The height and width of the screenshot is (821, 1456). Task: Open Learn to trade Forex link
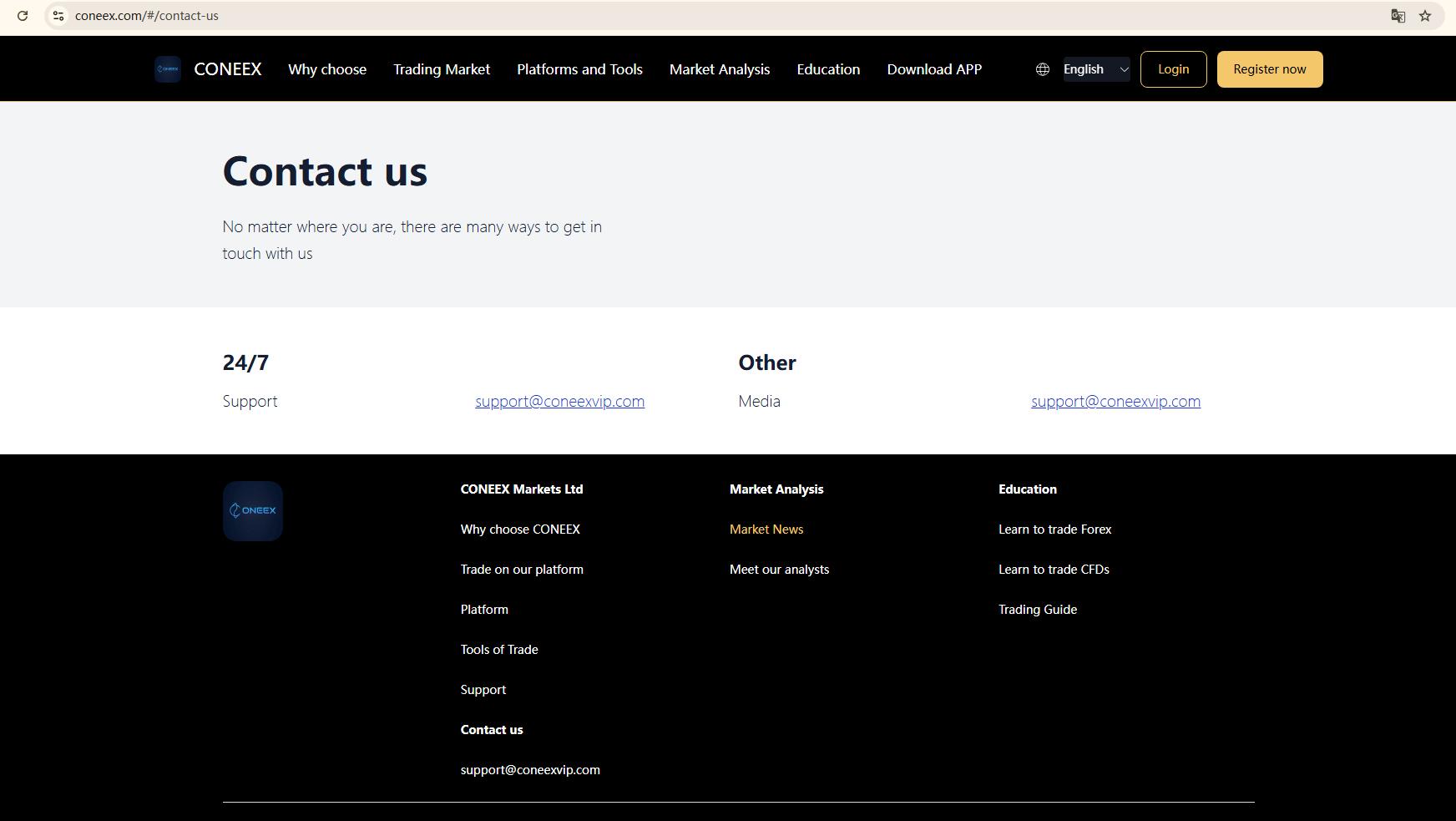pyautogui.click(x=1054, y=530)
